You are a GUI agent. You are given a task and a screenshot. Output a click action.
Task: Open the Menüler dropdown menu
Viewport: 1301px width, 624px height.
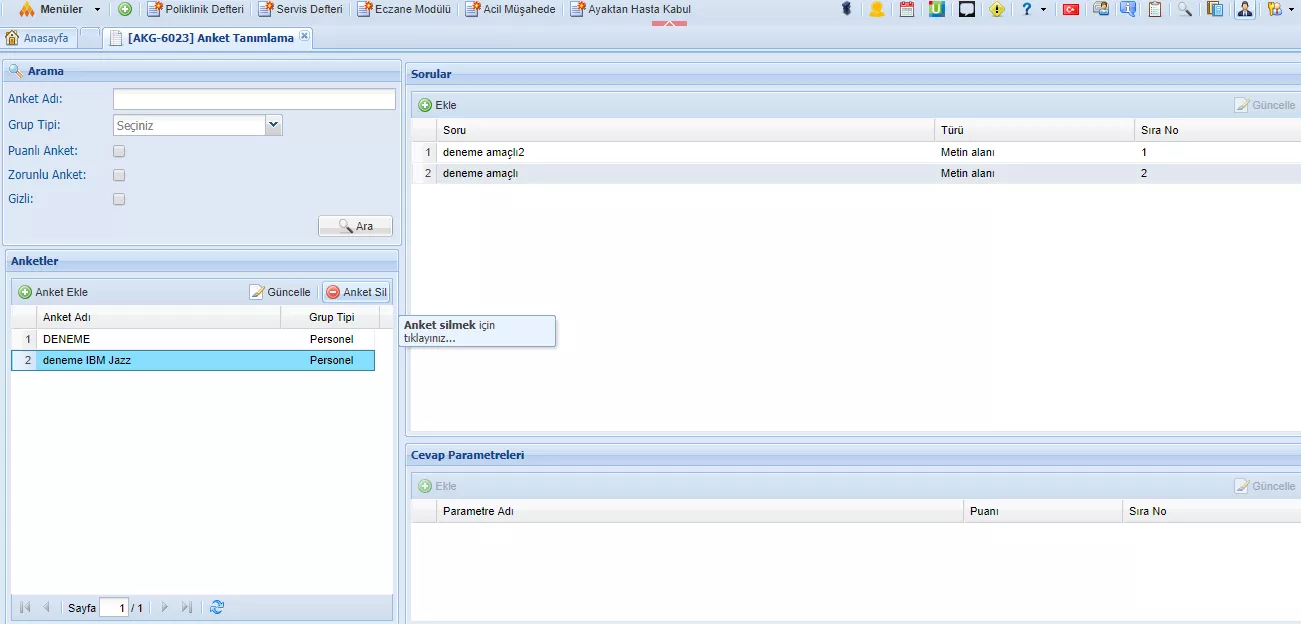tap(59, 9)
